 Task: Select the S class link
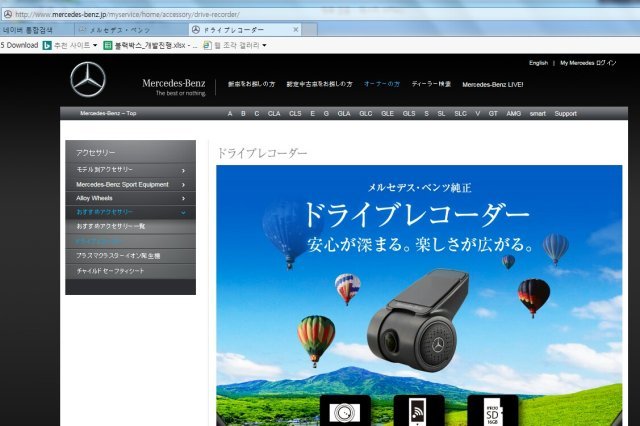(427, 113)
